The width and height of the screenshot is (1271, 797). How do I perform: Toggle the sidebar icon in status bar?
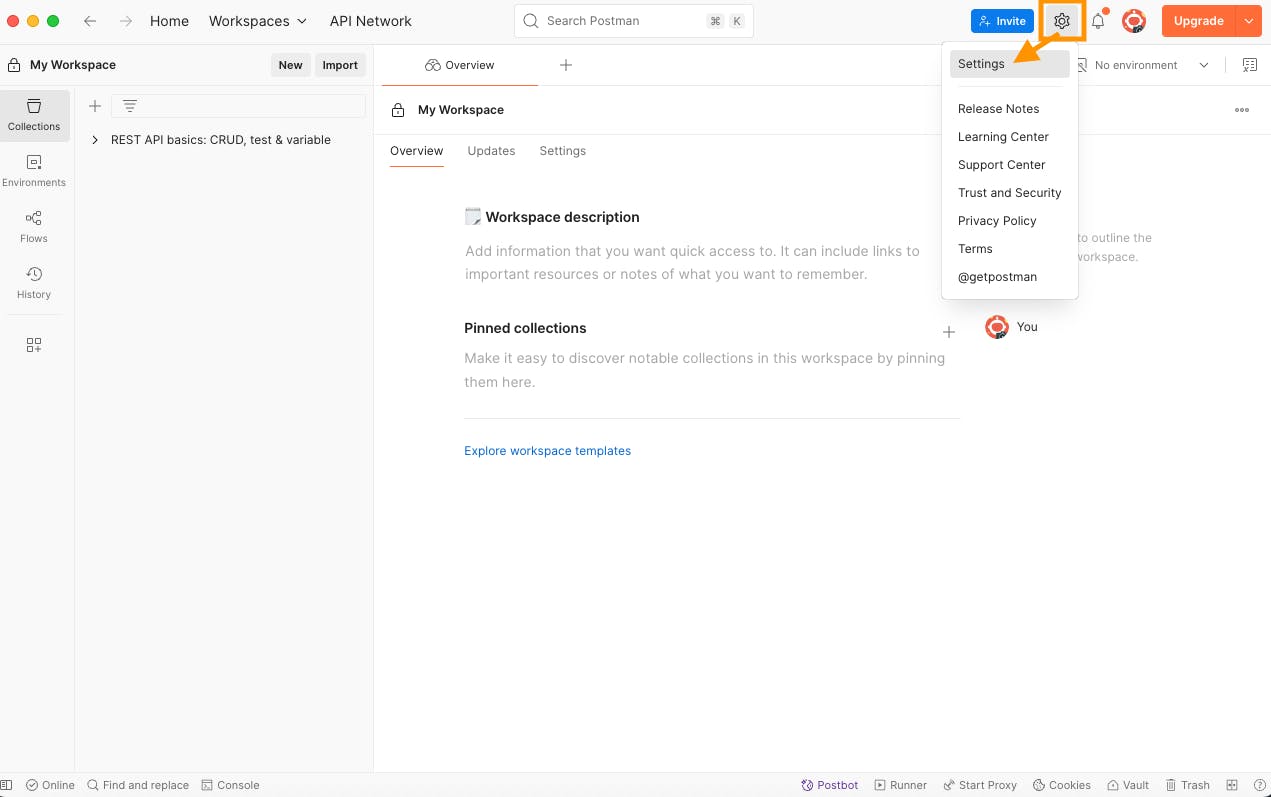(7, 785)
